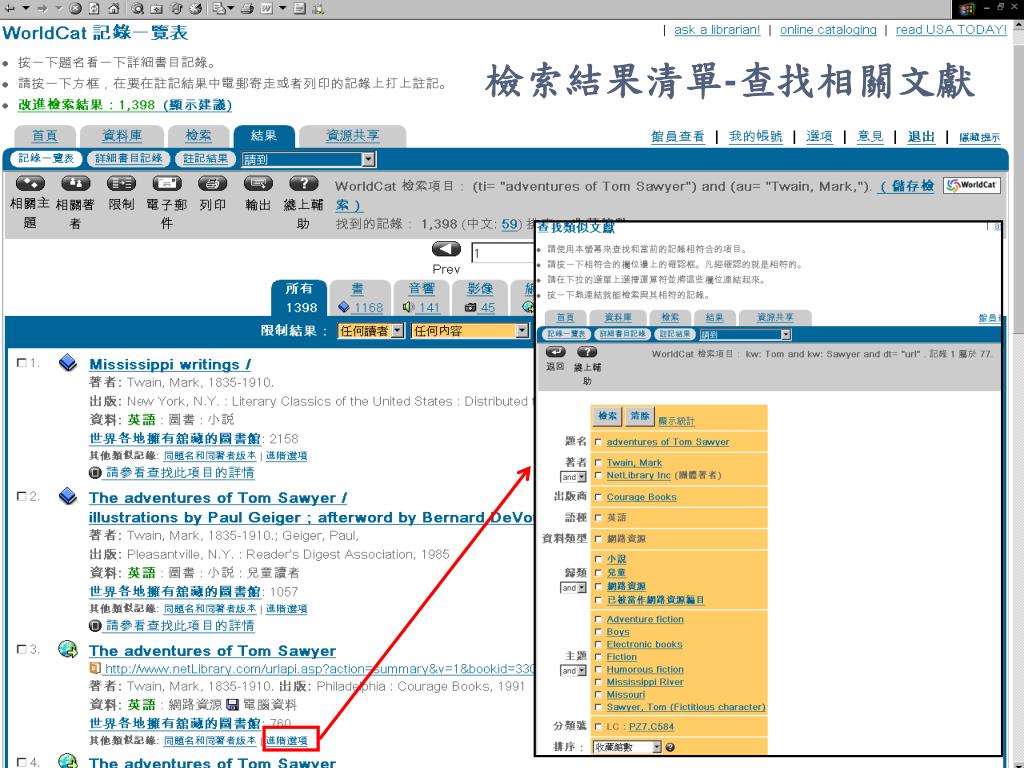Open the Mississippi writings record link
The width and height of the screenshot is (1024, 768).
point(170,364)
